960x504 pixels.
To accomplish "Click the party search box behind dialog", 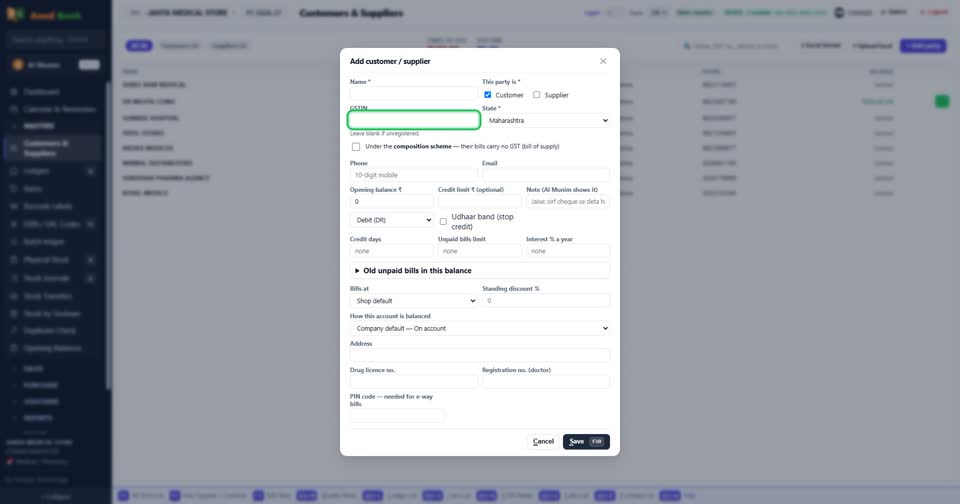I will 732,46.
